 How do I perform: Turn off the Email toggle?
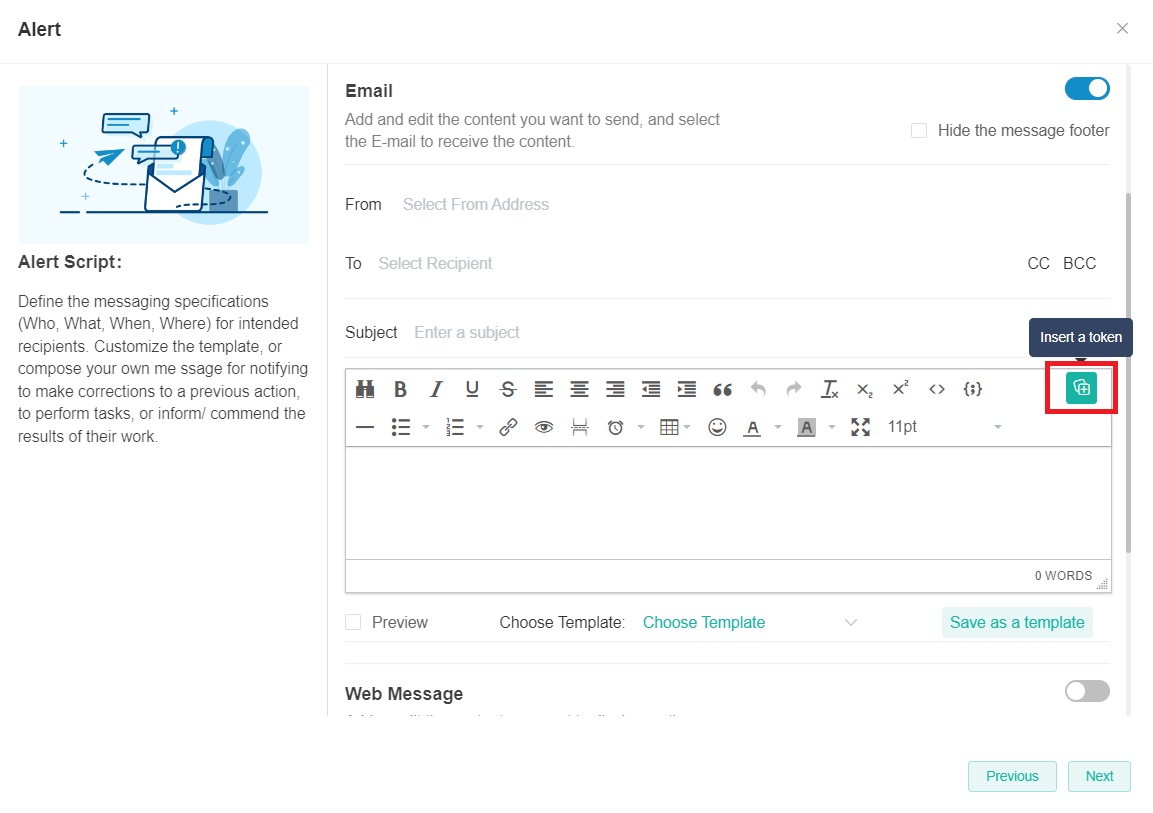(1087, 88)
